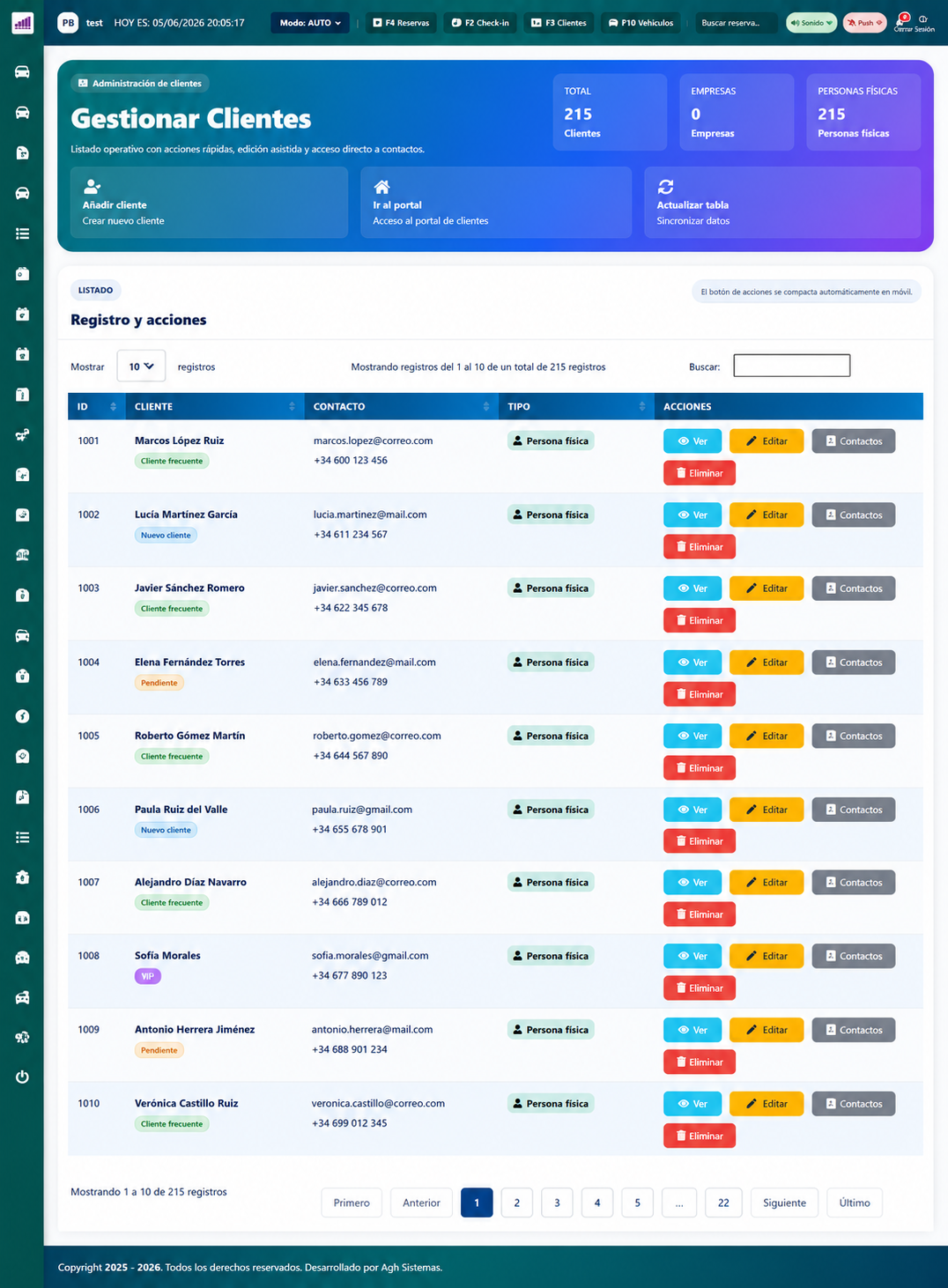Click the house icon for Ir al portal
This screenshot has width=948, height=1288.
tap(381, 187)
